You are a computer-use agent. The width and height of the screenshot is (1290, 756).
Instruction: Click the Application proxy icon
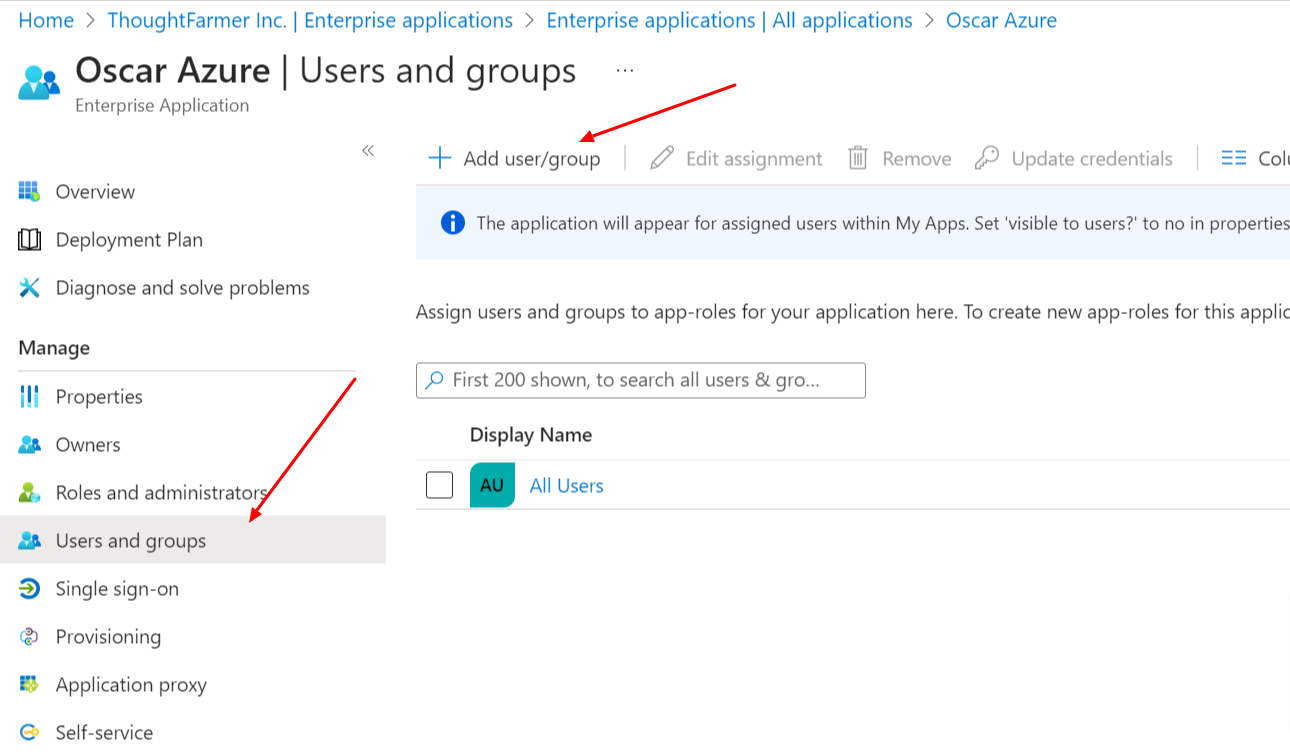click(x=30, y=685)
